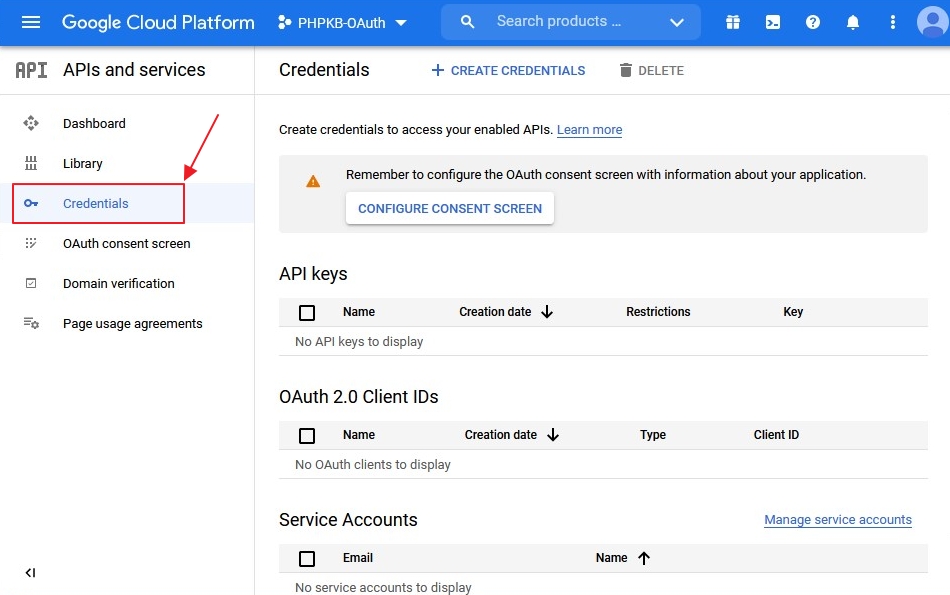Image resolution: width=950 pixels, height=595 pixels.
Task: Expand the search bar dropdown chevron
Action: (x=677, y=22)
